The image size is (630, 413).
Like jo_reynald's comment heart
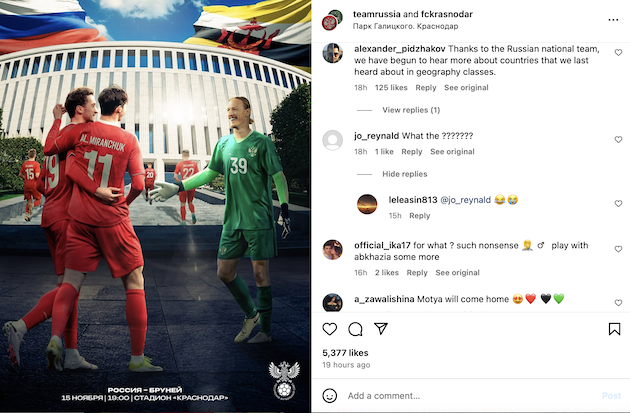click(618, 139)
